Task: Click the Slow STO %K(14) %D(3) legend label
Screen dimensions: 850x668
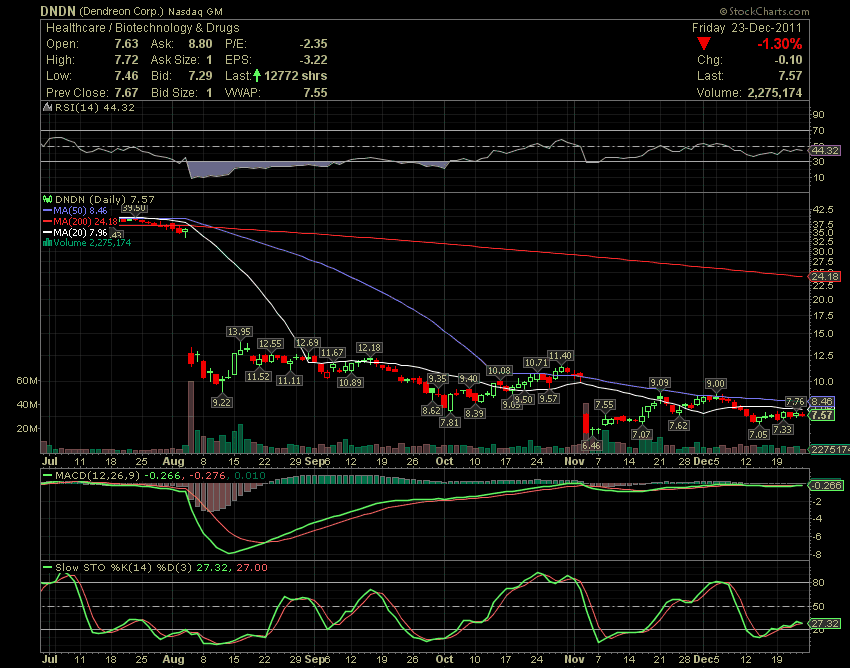Action: 124,568
